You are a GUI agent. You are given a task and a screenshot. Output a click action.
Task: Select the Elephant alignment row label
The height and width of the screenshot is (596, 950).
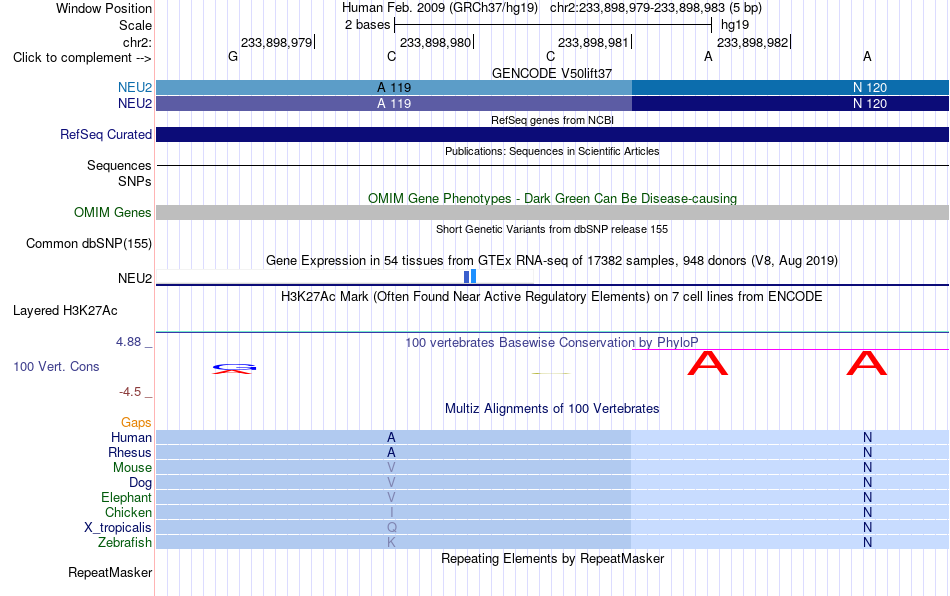coord(126,497)
